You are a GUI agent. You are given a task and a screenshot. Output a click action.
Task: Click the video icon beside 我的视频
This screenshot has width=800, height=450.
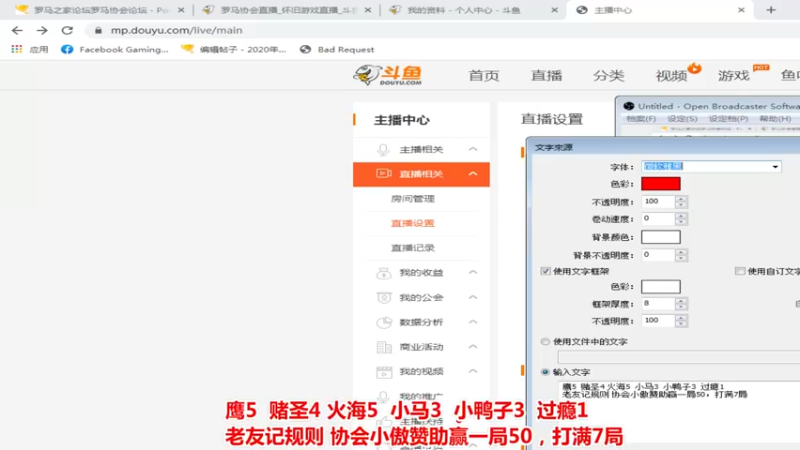click(x=384, y=371)
